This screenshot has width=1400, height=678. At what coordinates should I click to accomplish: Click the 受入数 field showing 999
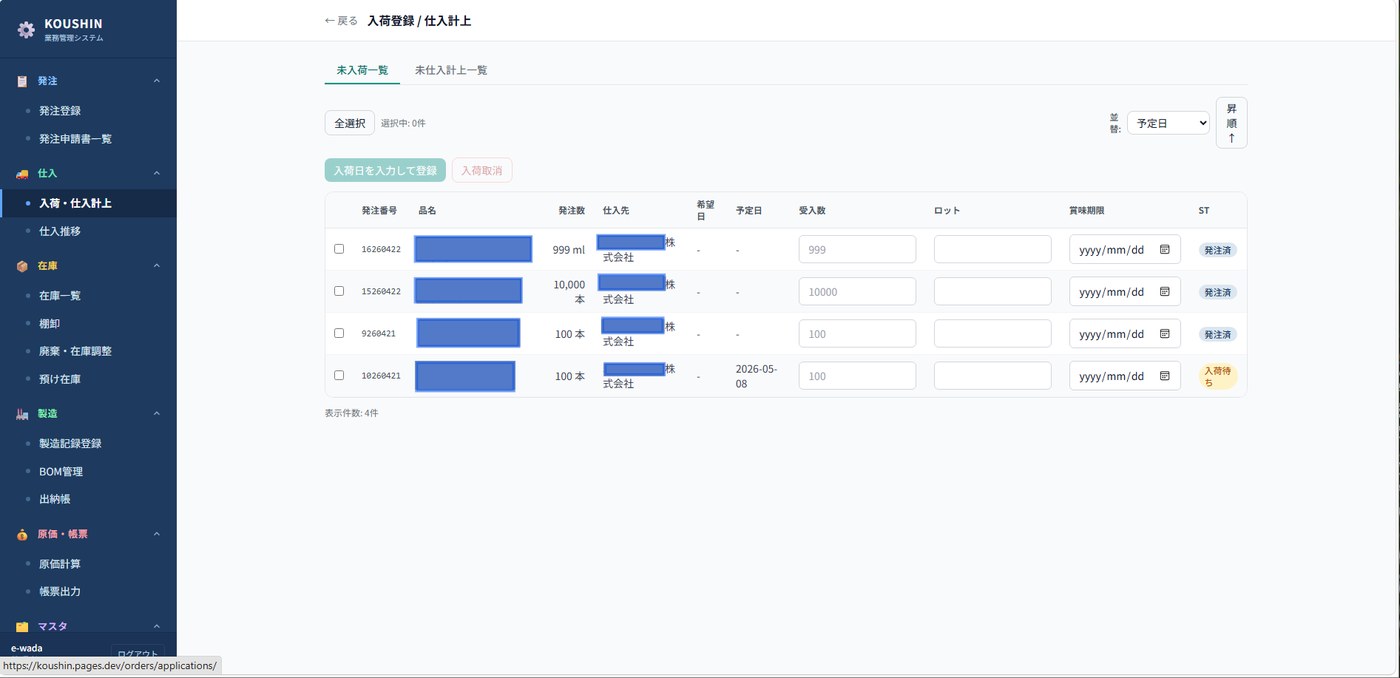(857, 249)
